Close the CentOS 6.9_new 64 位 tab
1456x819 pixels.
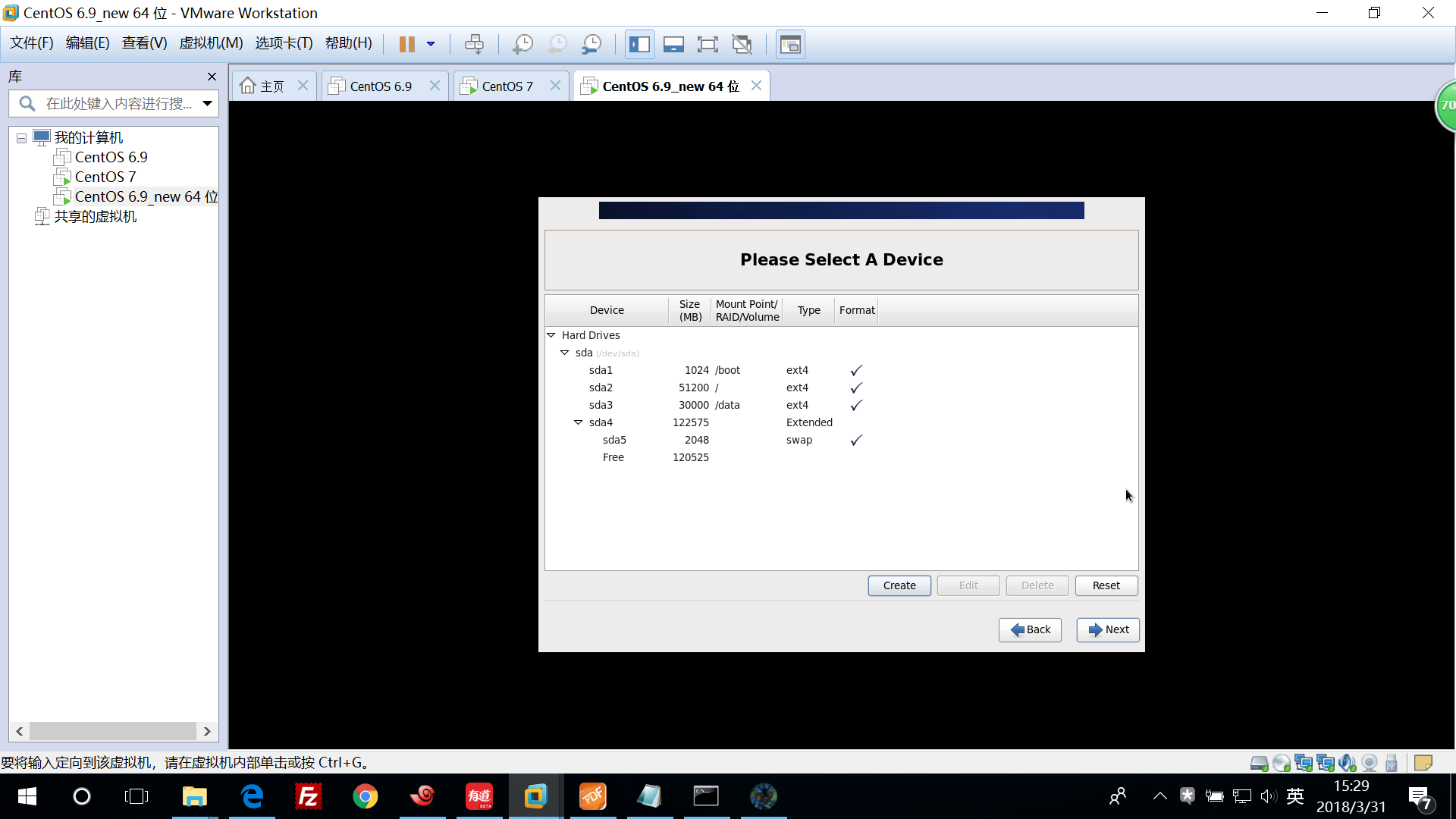point(756,86)
